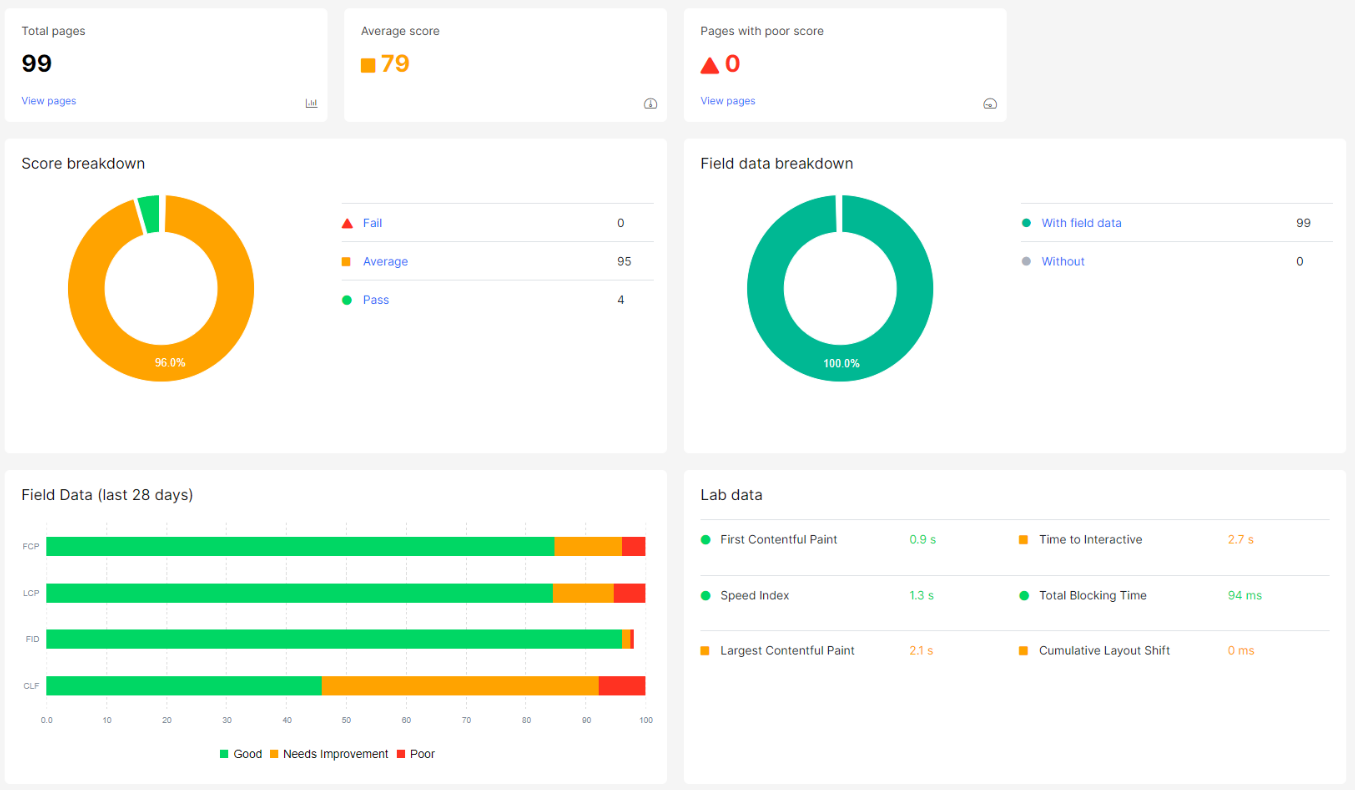Click the 2.7 s value
The width and height of the screenshot is (1355, 790).
point(1240,539)
